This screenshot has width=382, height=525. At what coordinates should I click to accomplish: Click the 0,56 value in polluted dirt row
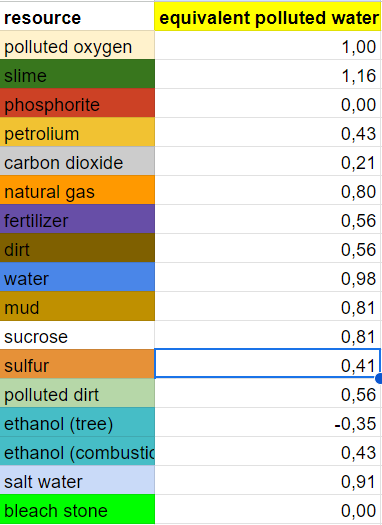268,393
